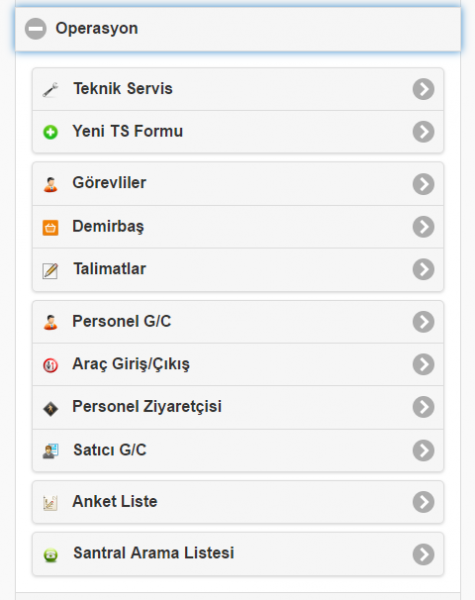
Task: Click the wrench icon beside Teknik Servis
Action: coord(50,90)
